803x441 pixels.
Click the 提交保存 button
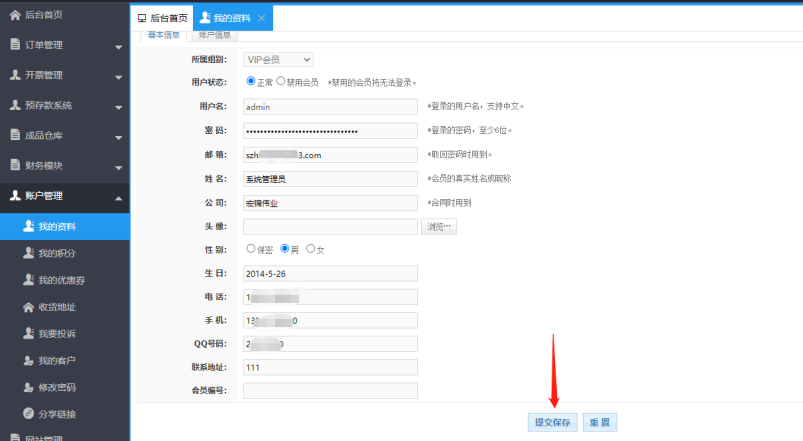click(x=552, y=423)
